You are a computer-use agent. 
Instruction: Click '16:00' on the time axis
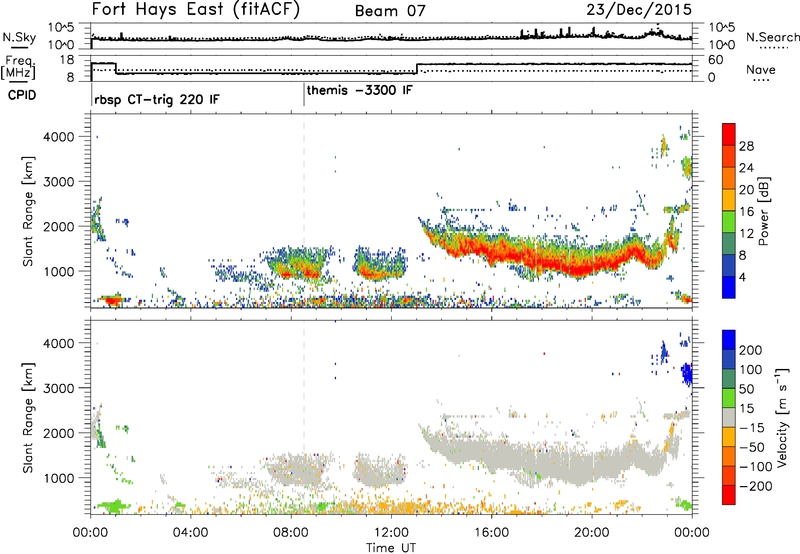click(x=491, y=533)
